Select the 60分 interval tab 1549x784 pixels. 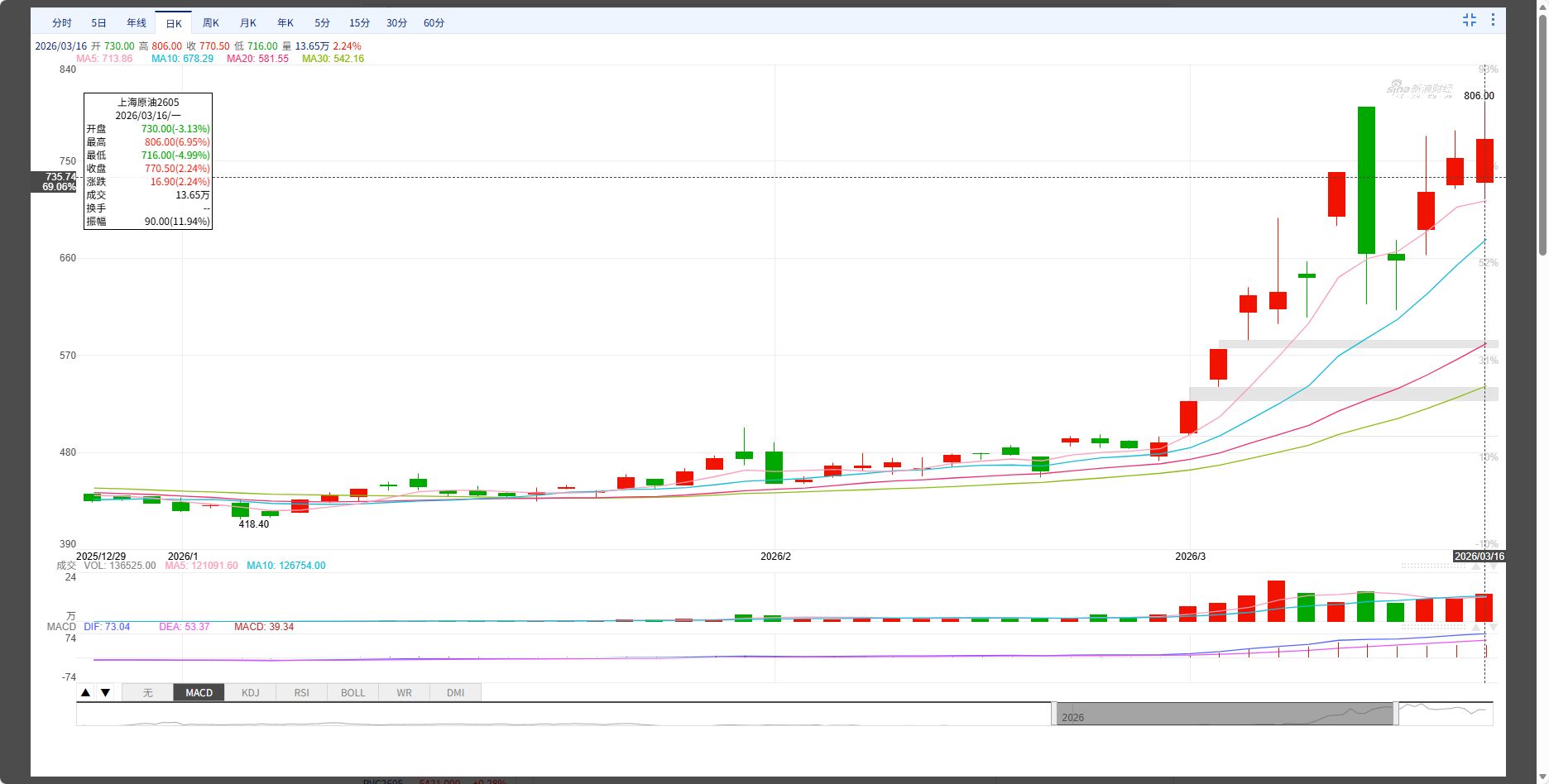coord(434,23)
